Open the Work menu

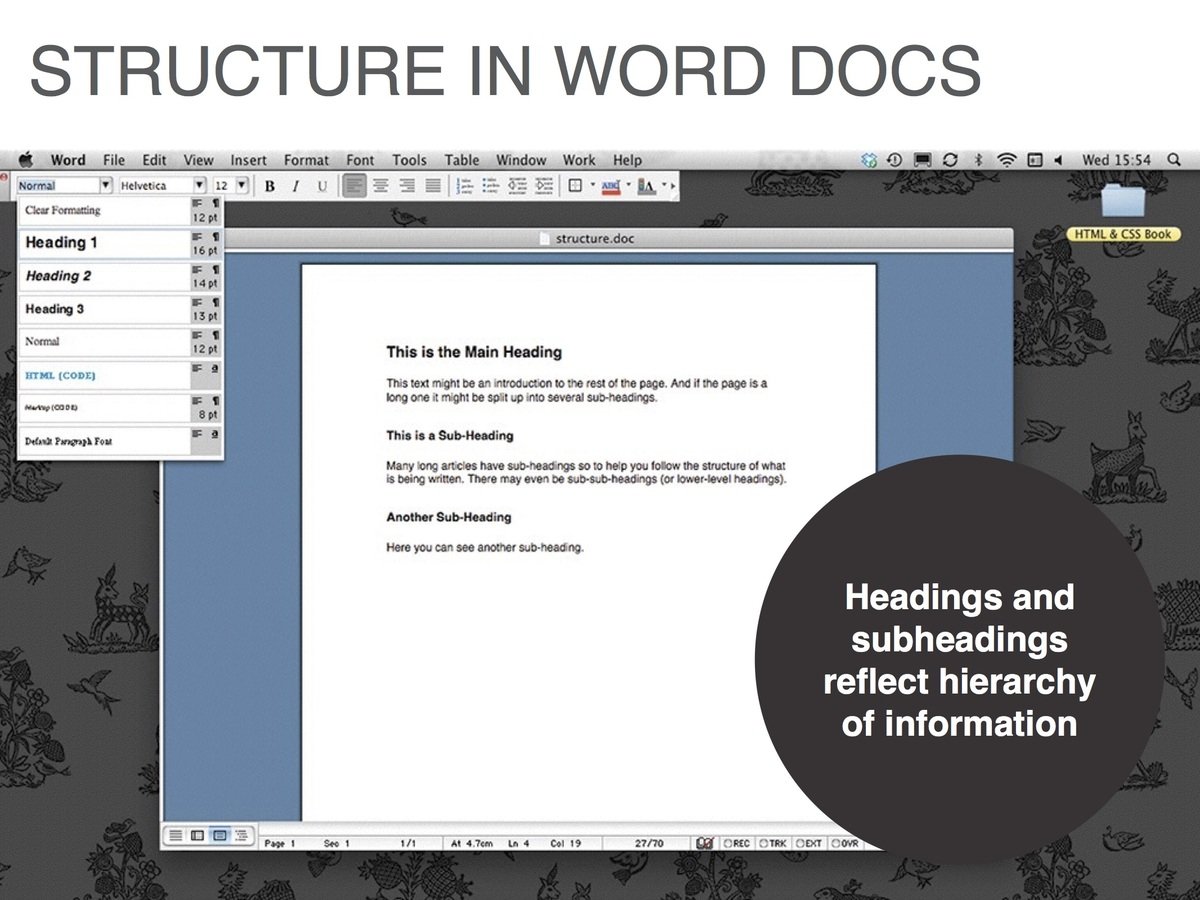578,160
